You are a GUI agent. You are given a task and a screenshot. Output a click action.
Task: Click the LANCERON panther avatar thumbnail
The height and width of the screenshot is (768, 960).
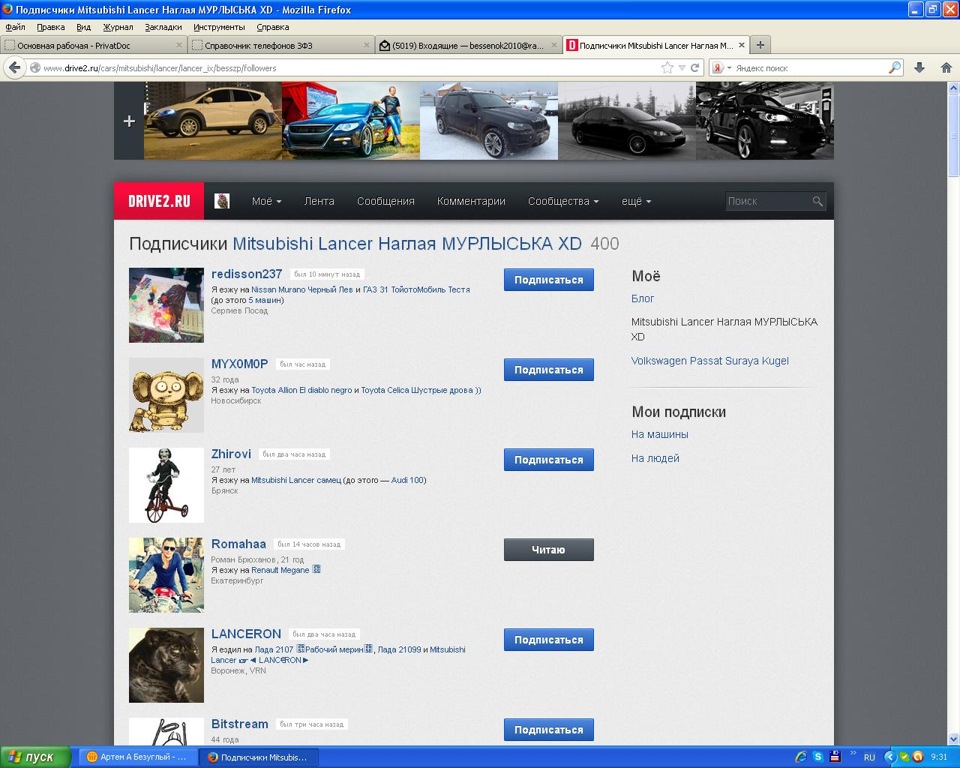click(166, 665)
